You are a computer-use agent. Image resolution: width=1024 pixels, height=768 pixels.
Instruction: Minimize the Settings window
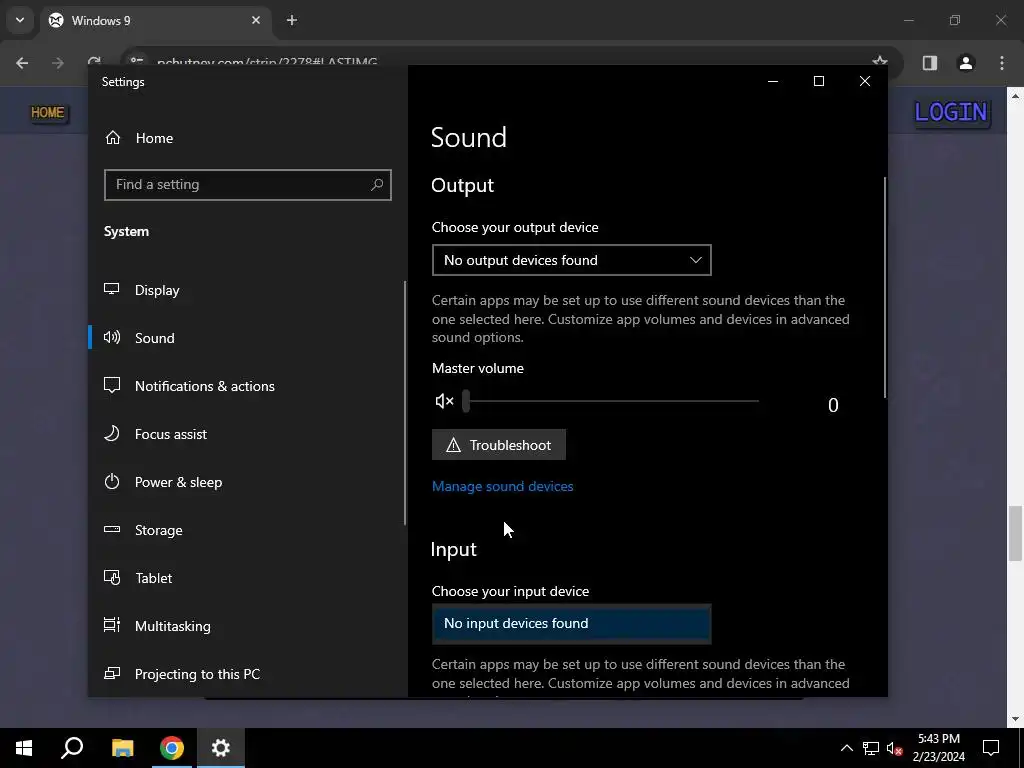[773, 81]
